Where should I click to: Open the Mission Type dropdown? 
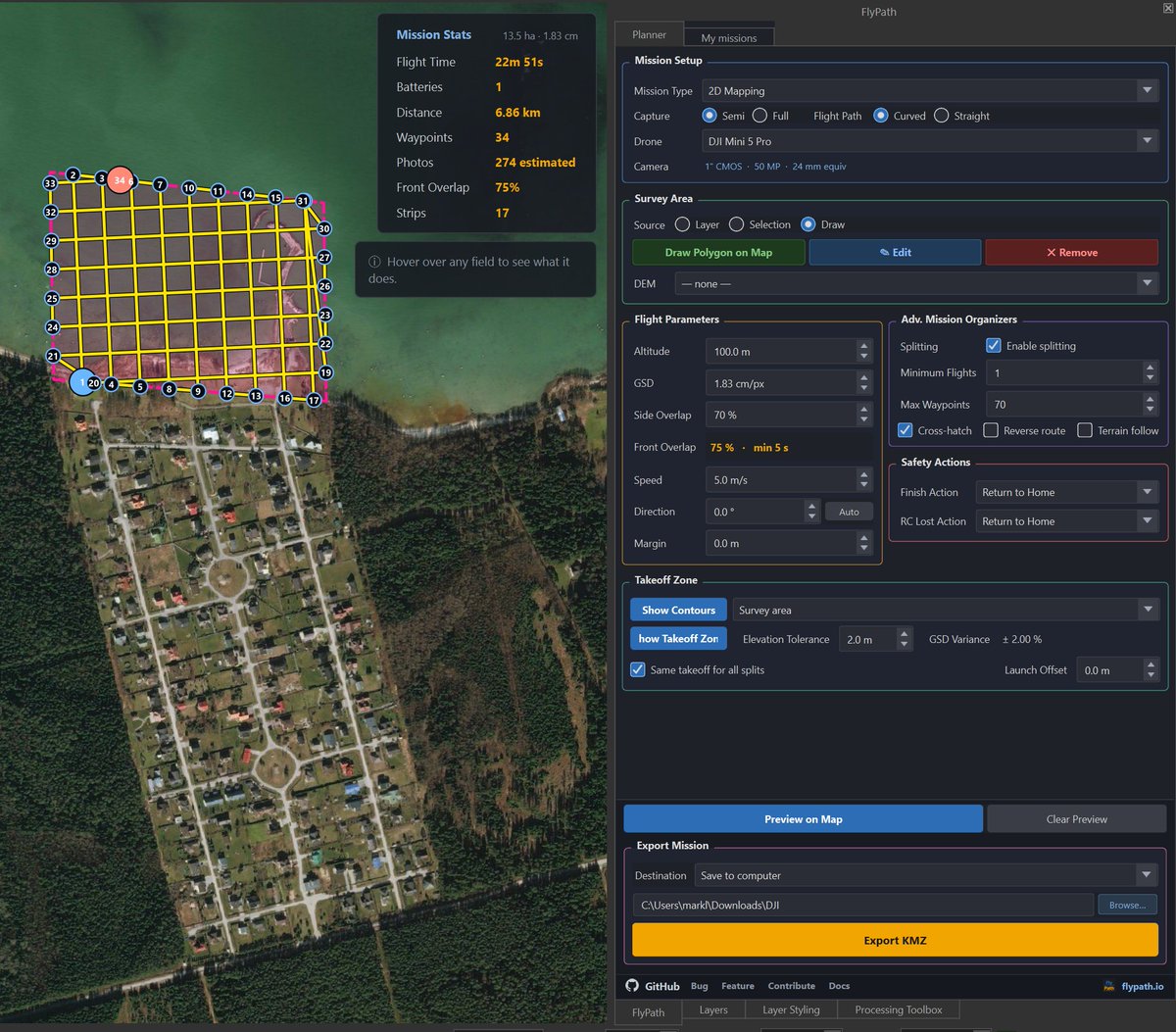pos(931,90)
